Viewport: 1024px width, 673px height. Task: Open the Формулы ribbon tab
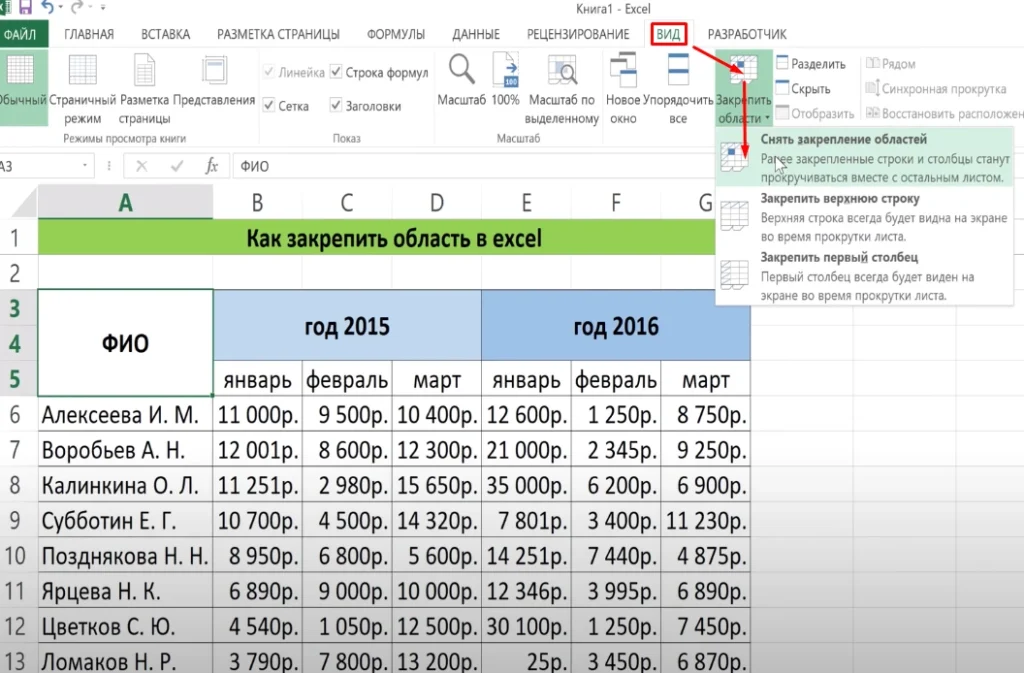tap(395, 34)
